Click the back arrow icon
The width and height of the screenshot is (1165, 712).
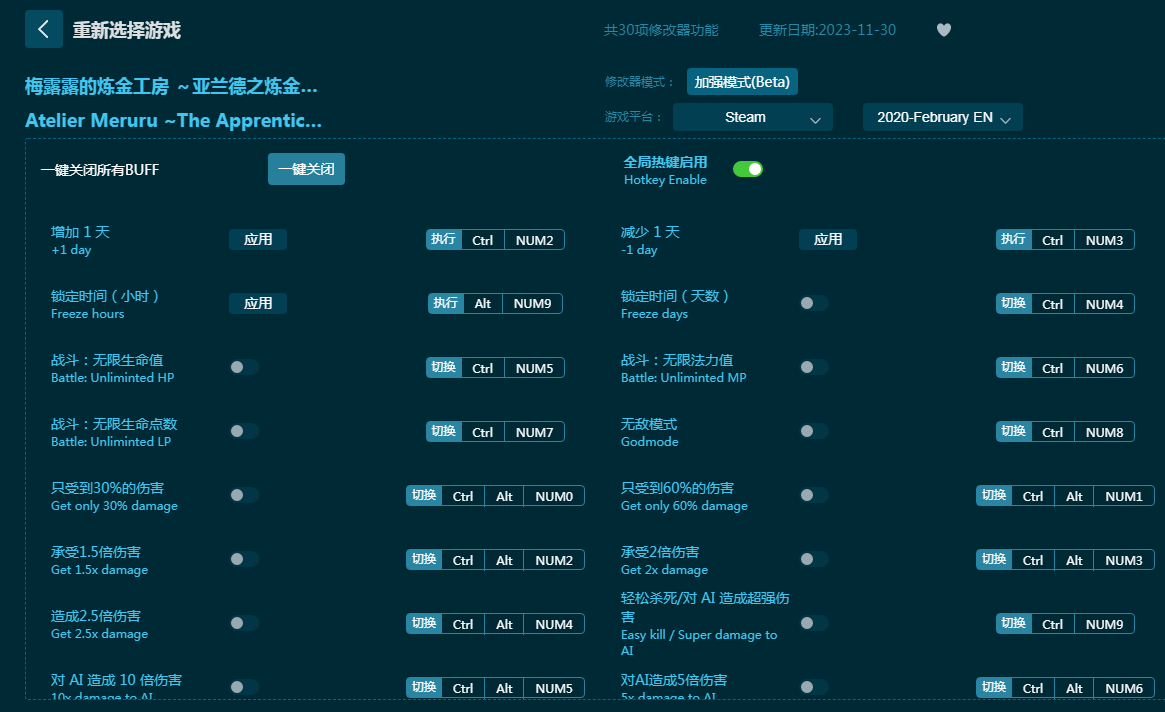tap(43, 29)
